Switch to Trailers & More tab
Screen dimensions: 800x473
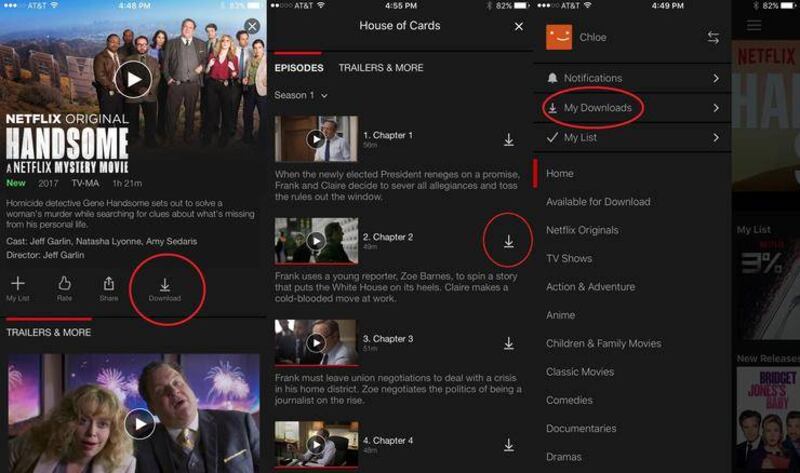[x=380, y=68]
